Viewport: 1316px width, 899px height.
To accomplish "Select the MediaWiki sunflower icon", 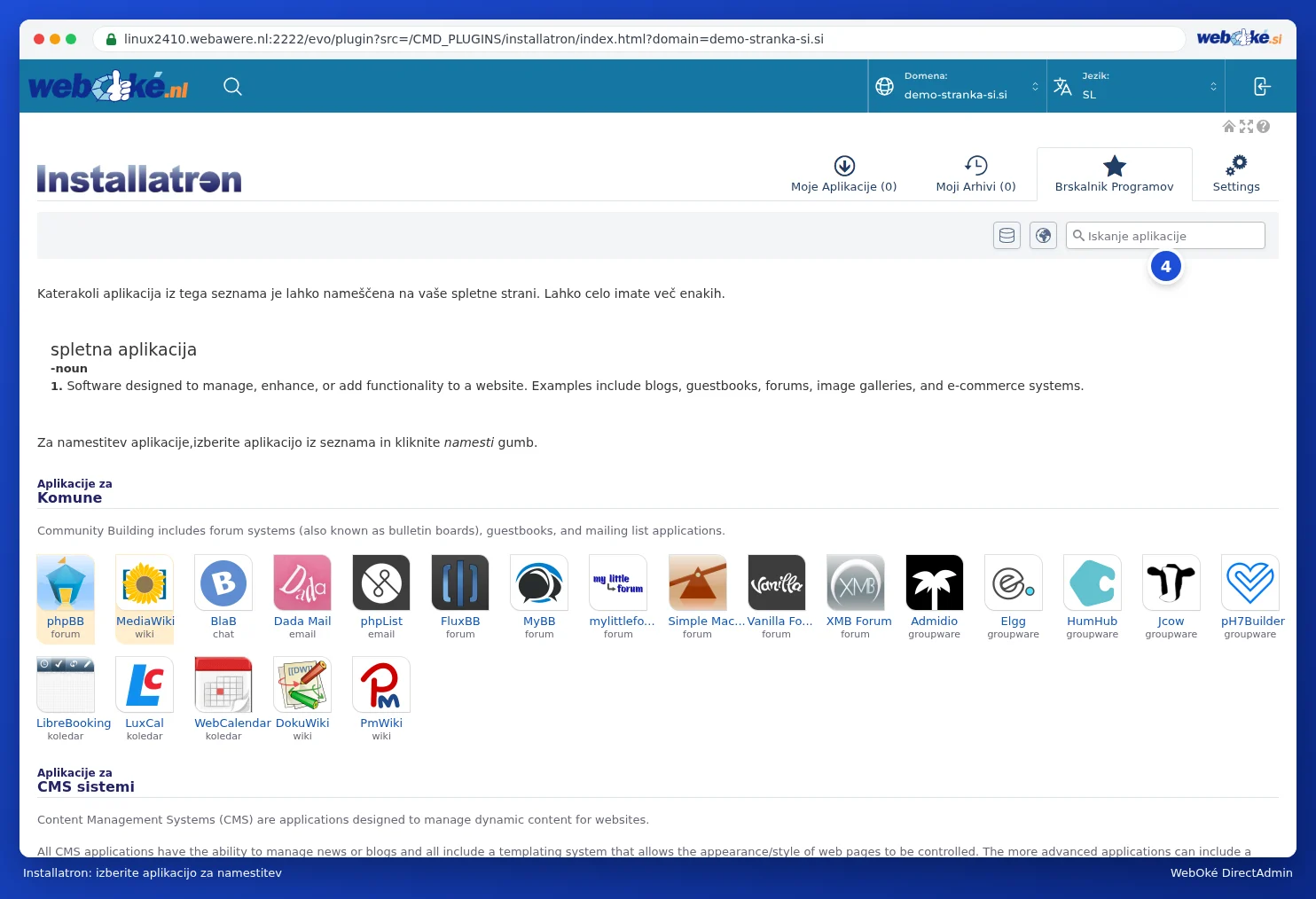I will tap(145, 583).
